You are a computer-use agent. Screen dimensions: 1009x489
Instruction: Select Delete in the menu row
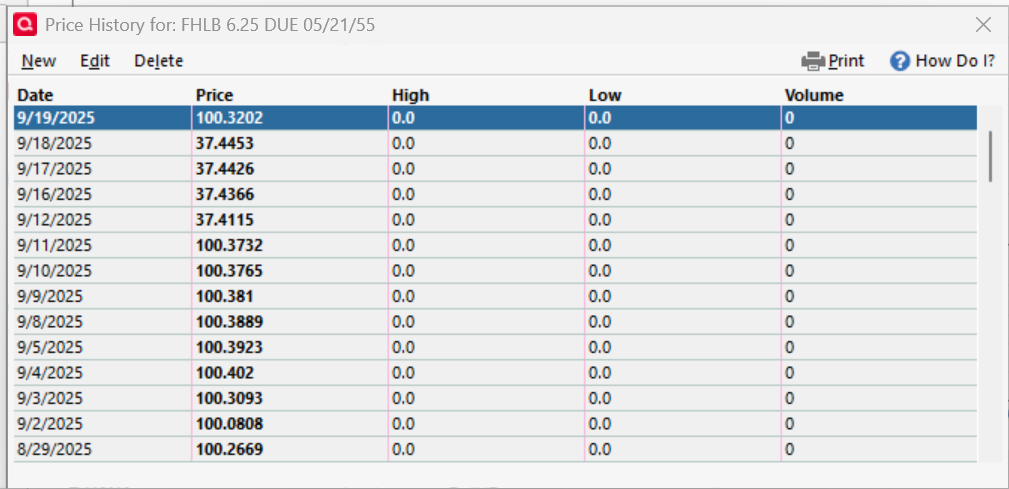click(159, 61)
